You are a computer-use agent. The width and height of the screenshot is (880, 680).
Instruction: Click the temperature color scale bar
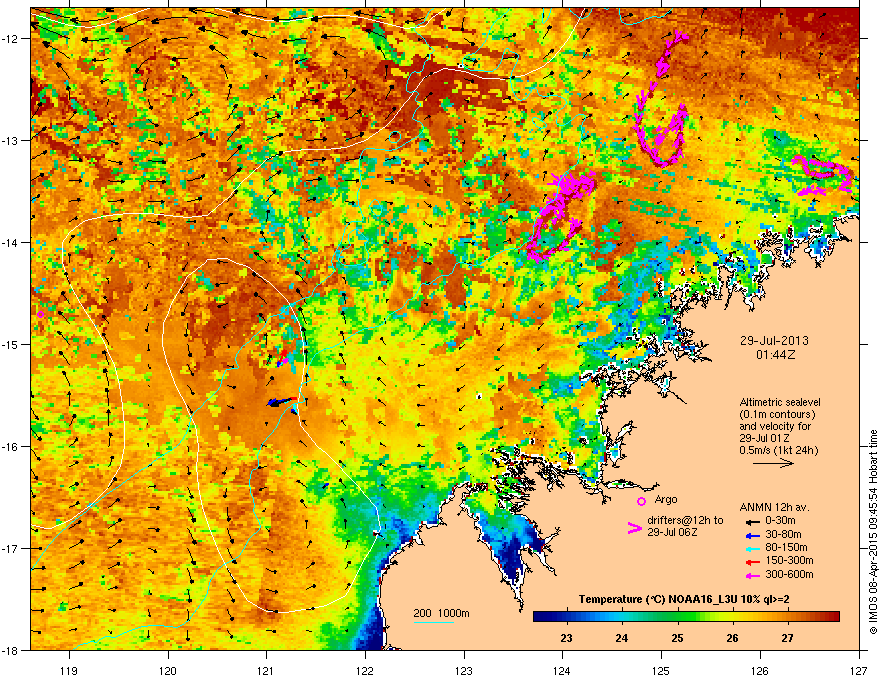point(686,617)
